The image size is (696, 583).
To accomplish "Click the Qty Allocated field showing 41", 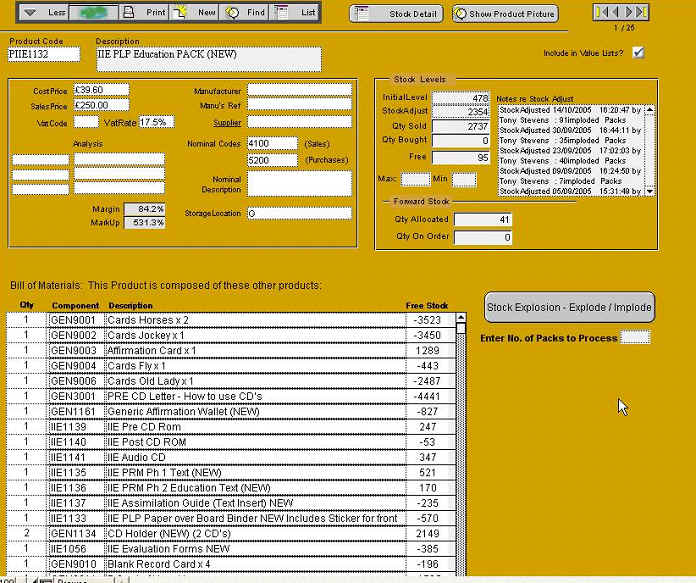I will click(x=483, y=219).
